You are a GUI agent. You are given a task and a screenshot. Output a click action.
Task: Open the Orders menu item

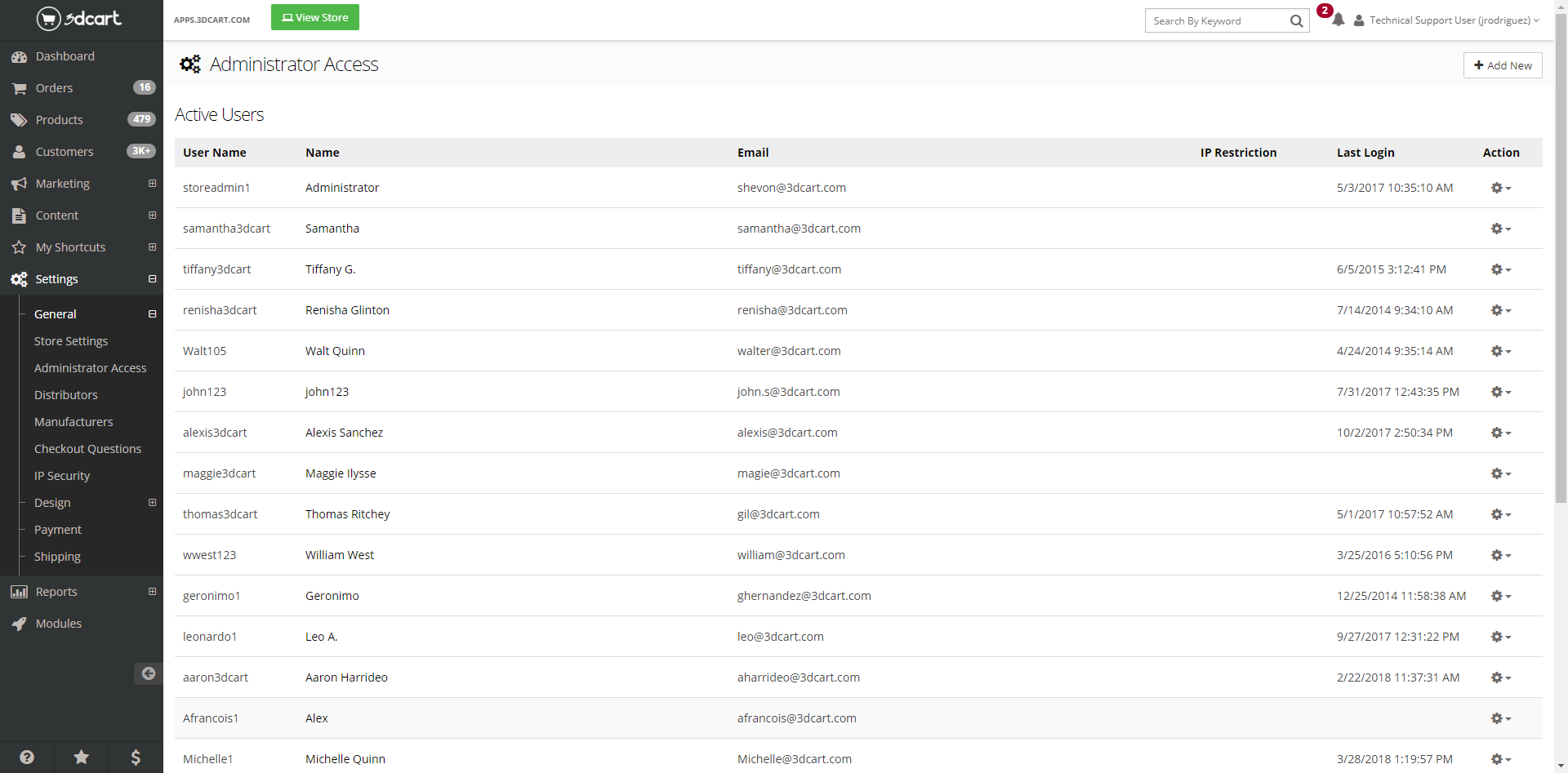click(x=54, y=88)
